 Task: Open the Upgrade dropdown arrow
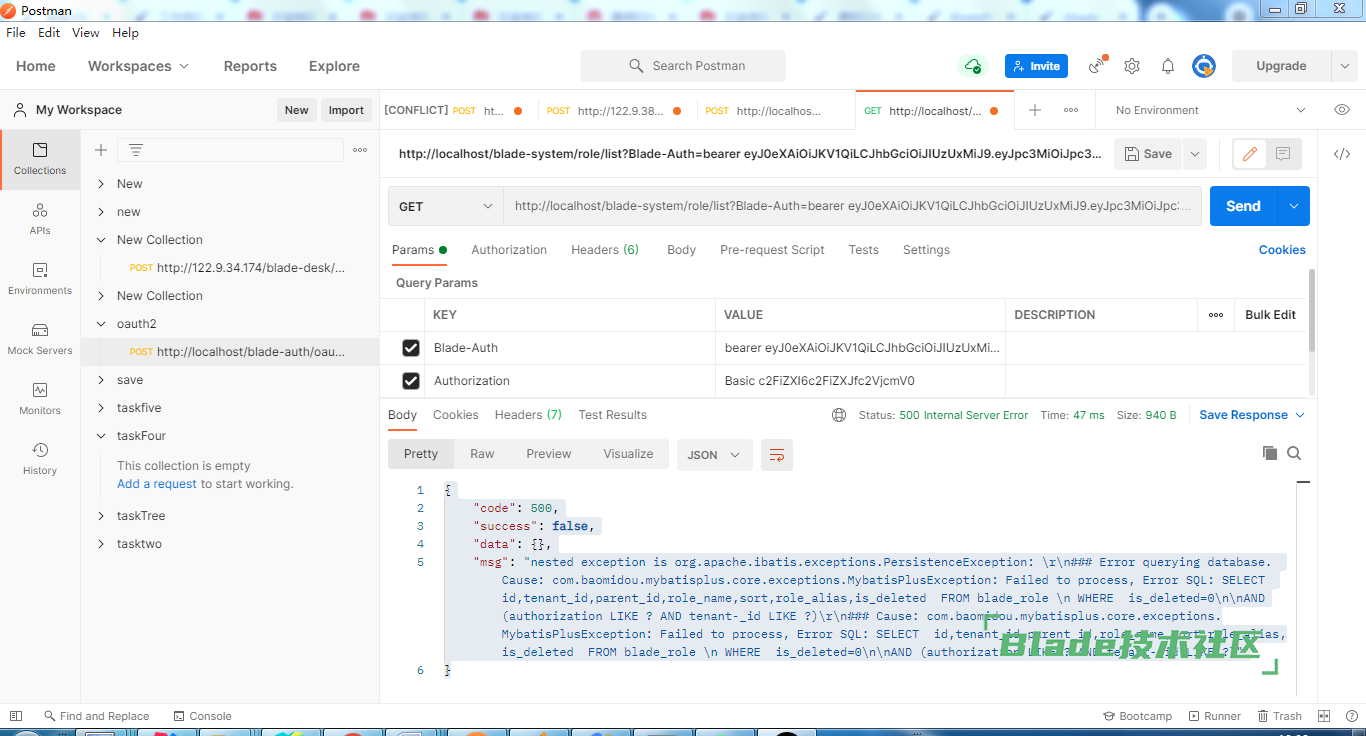1344,66
